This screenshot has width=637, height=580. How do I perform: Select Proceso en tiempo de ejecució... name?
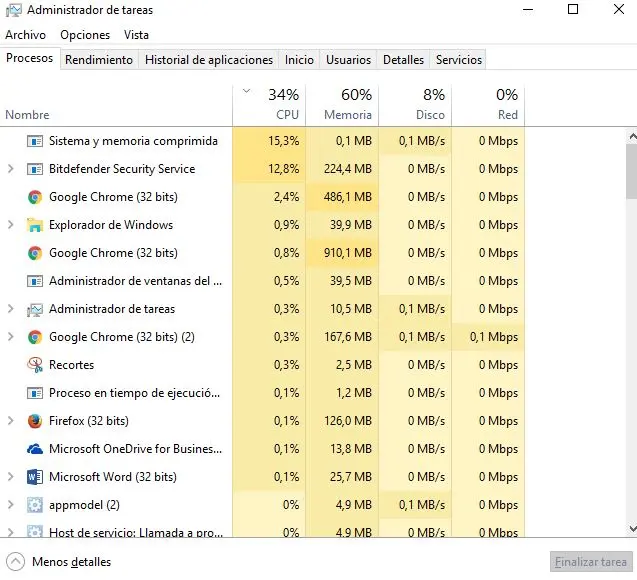(134, 393)
